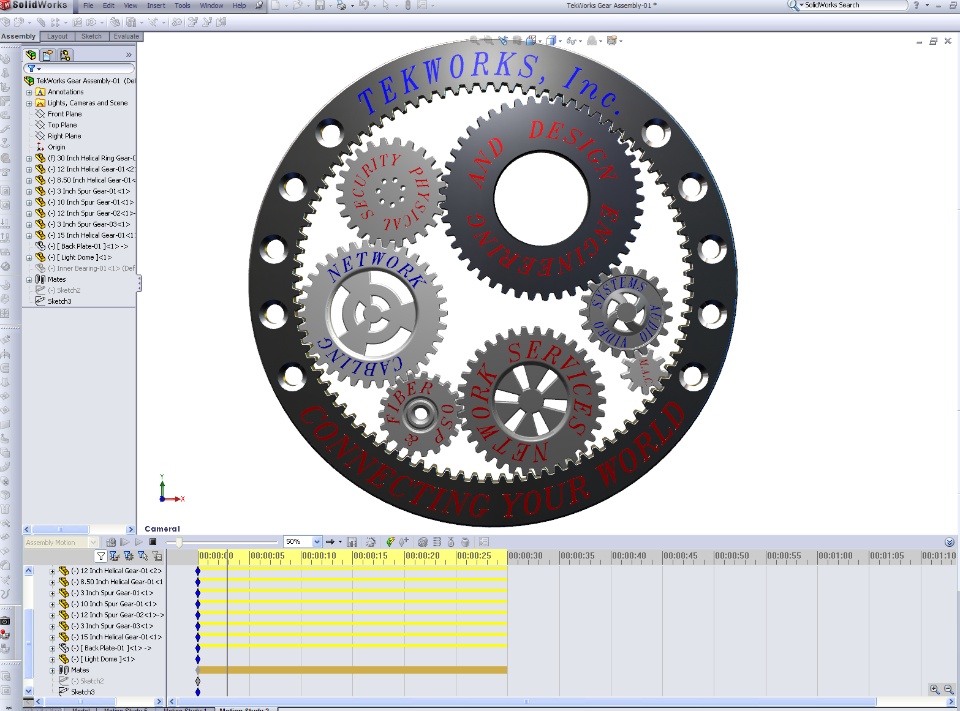This screenshot has height=711, width=960.
Task: Open the Edit menu
Action: [x=108, y=6]
